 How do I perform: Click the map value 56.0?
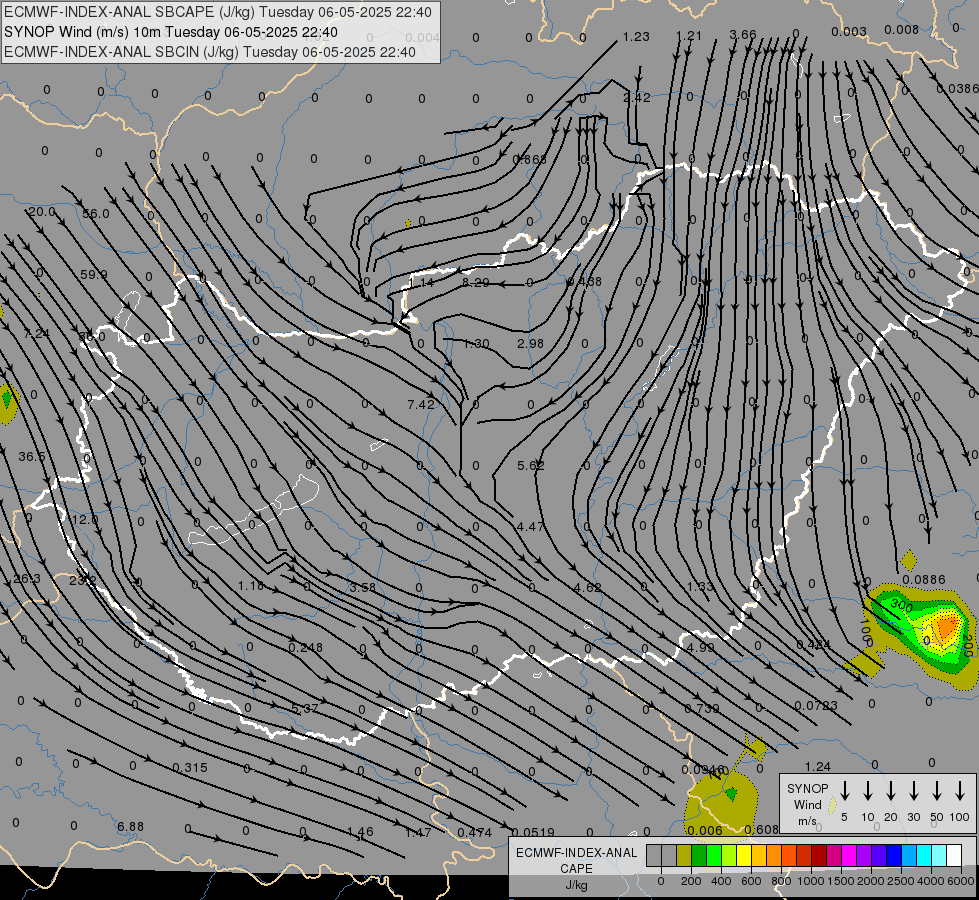(96, 214)
